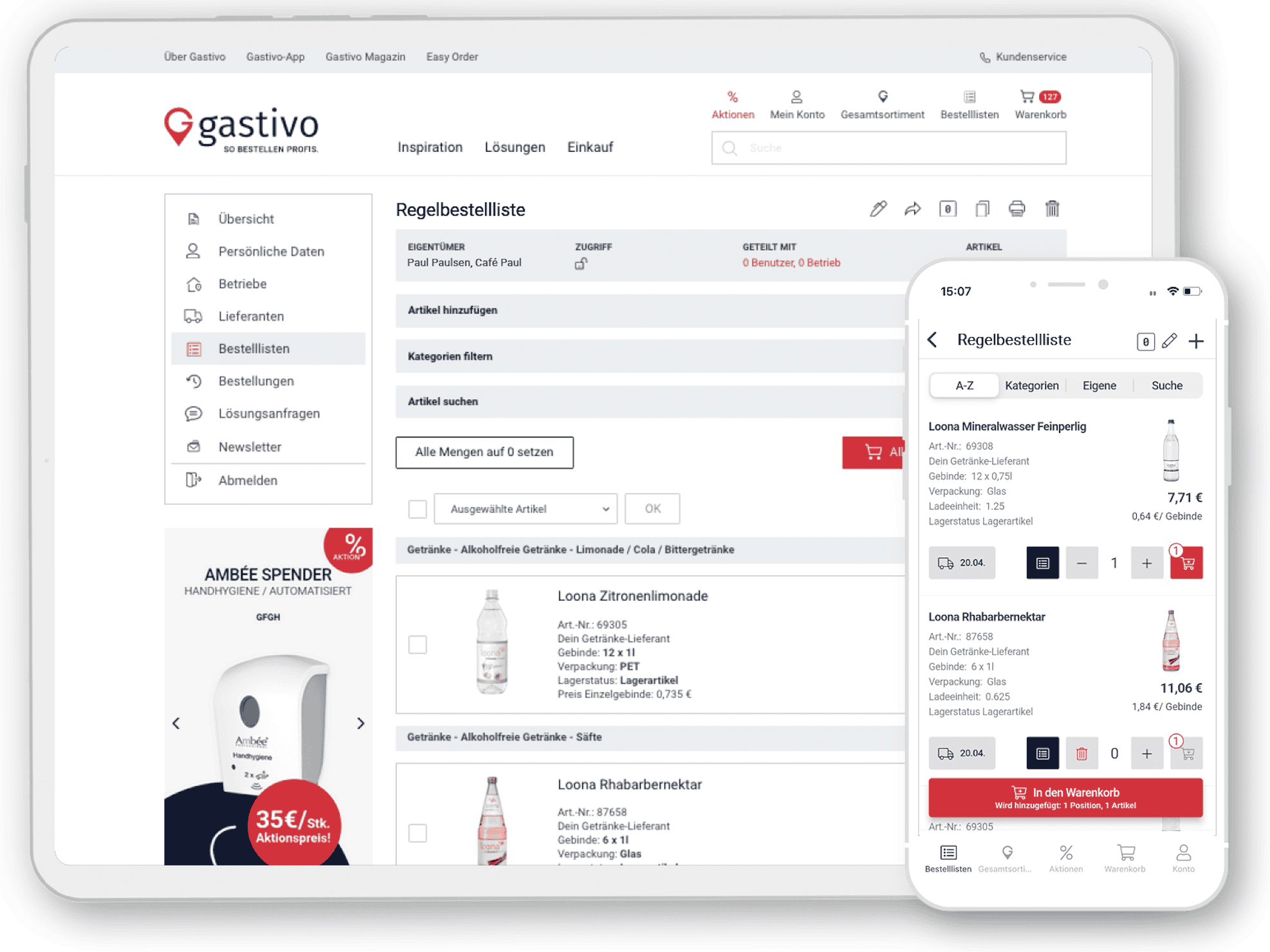Viewport: 1270px width, 952px height.
Task: Tap red cart button for Loona Mineralwasser
Action: pos(1186,563)
